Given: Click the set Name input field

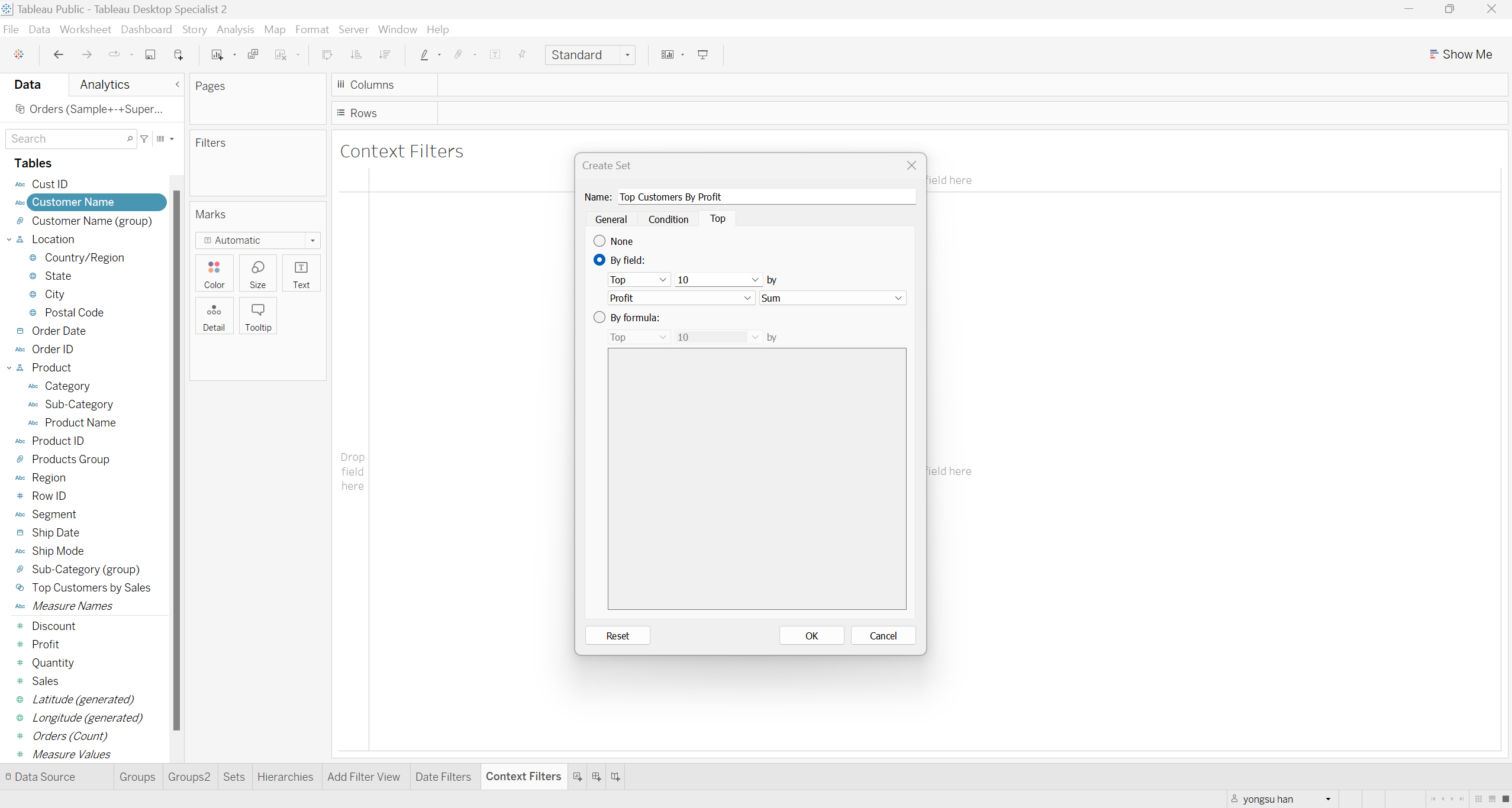Looking at the screenshot, I should (x=766, y=197).
